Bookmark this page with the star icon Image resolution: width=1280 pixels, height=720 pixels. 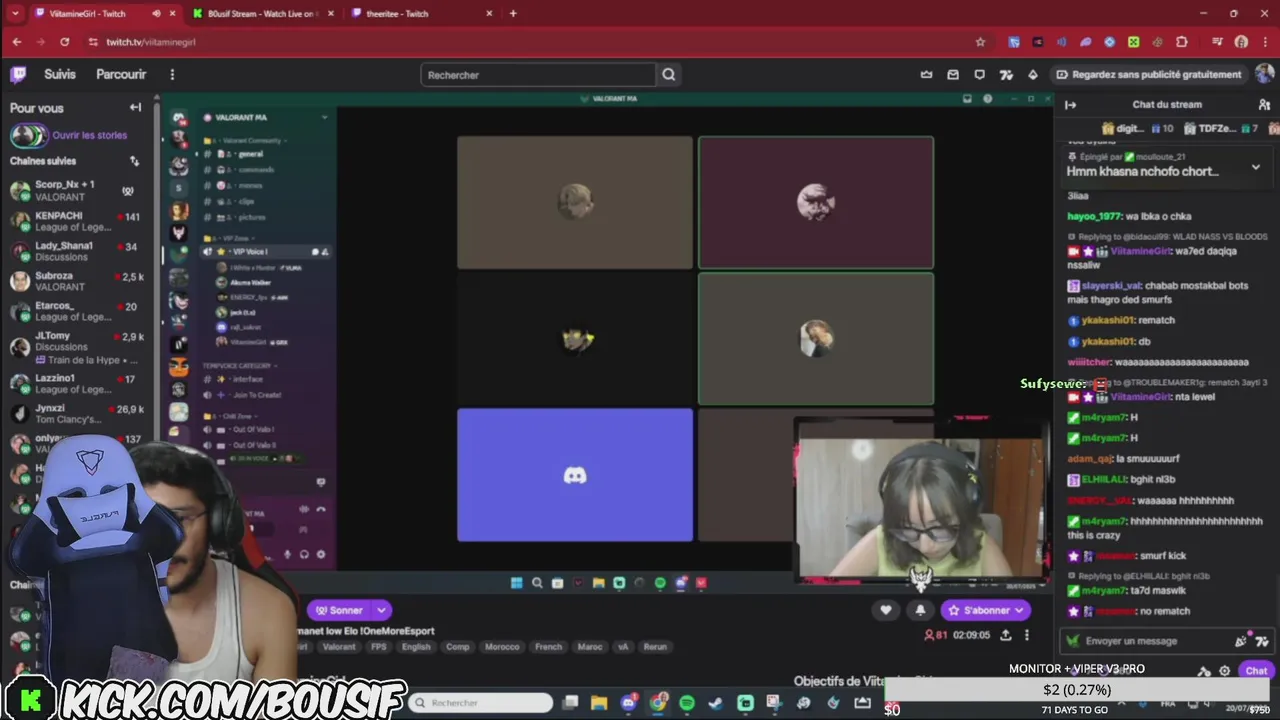pos(980,42)
